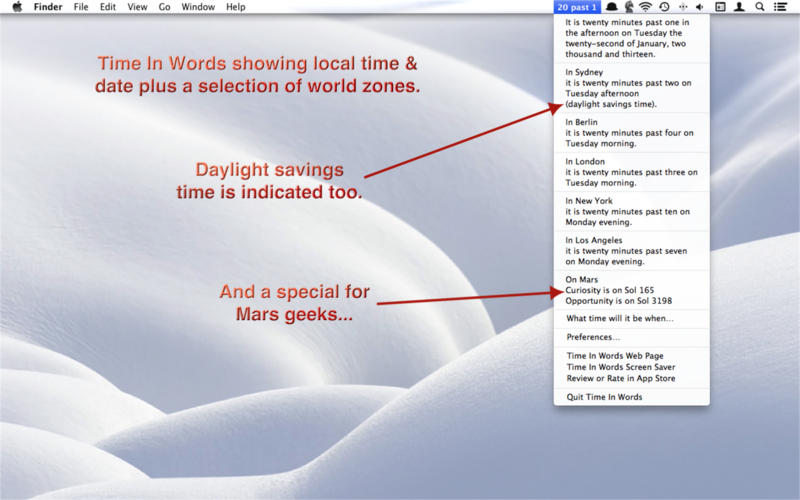Open the Window menu
Viewport: 800px width, 500px height.
coord(198,7)
